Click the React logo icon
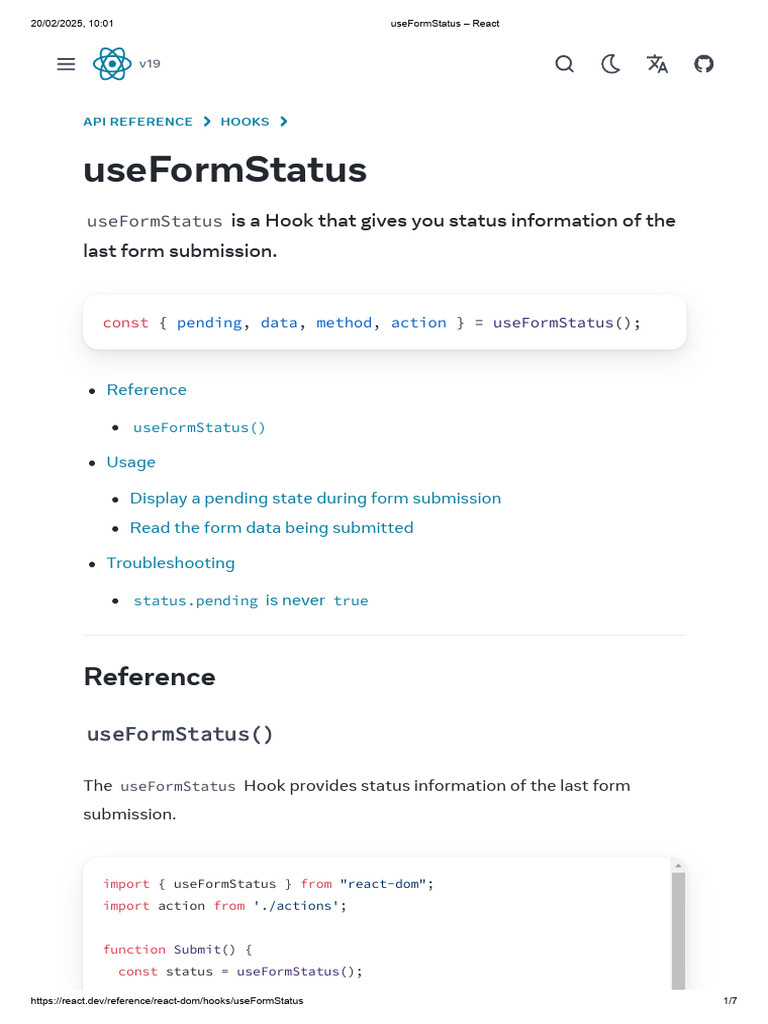The height and width of the screenshot is (1024, 768). 111,64
